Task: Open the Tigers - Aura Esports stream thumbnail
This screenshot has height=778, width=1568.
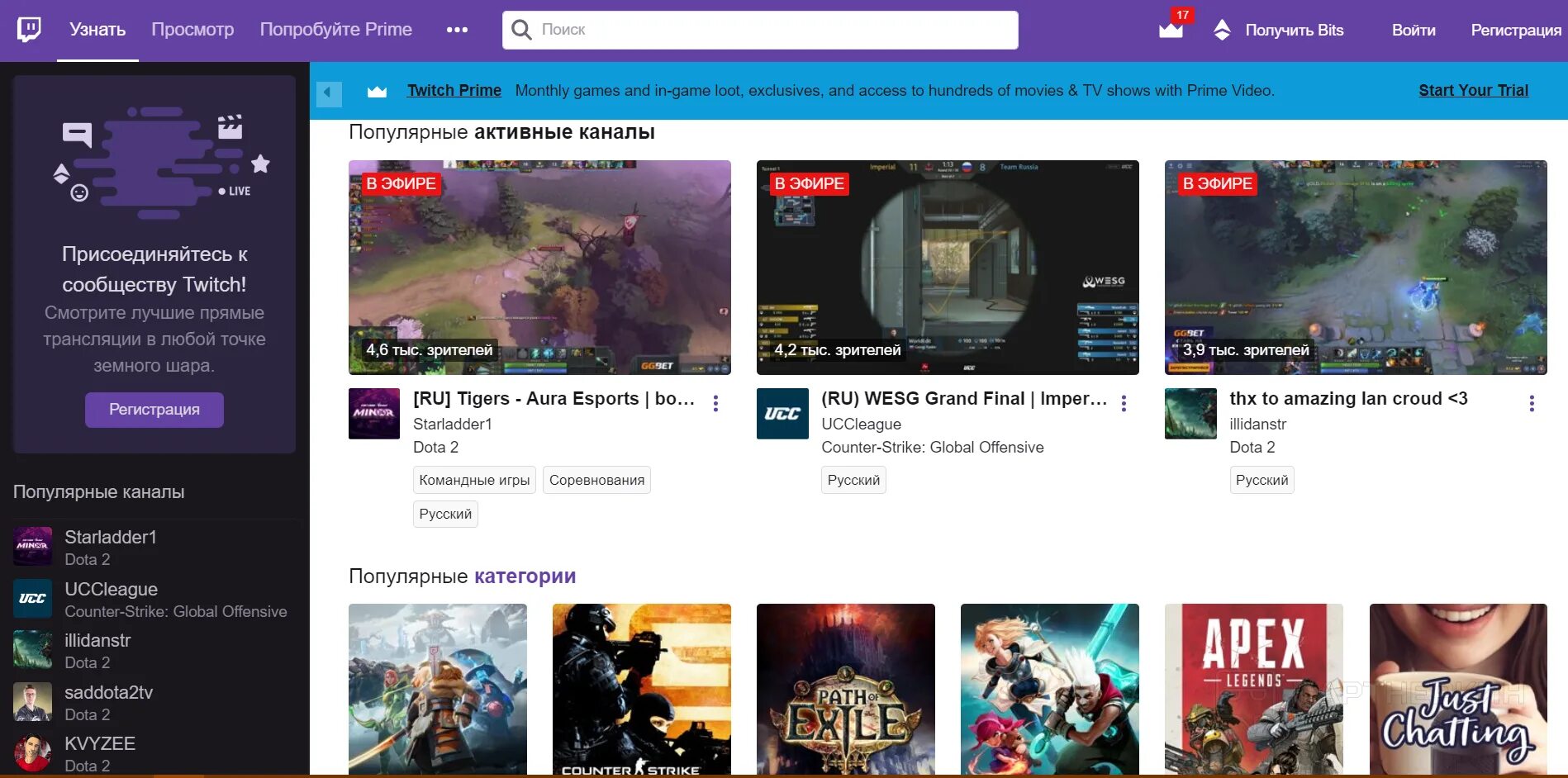Action: 539,268
